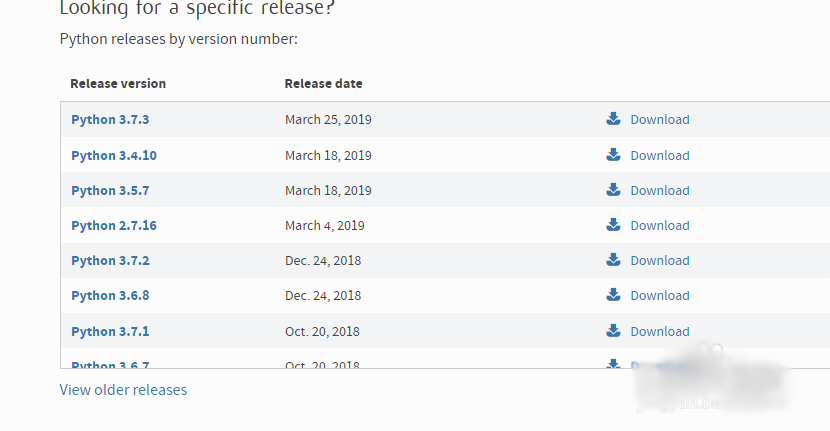Open the Python 2.7.16 release link
Image resolution: width=830 pixels, height=431 pixels.
(x=114, y=226)
